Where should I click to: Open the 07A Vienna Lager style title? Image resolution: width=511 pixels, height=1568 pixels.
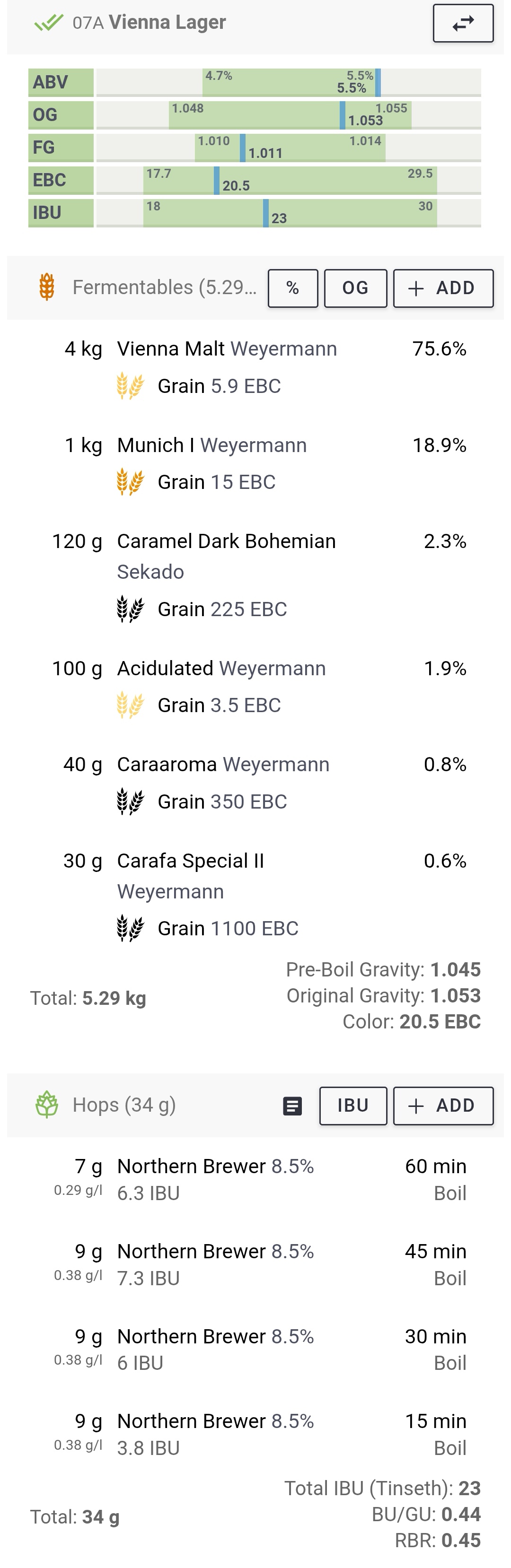(x=149, y=23)
